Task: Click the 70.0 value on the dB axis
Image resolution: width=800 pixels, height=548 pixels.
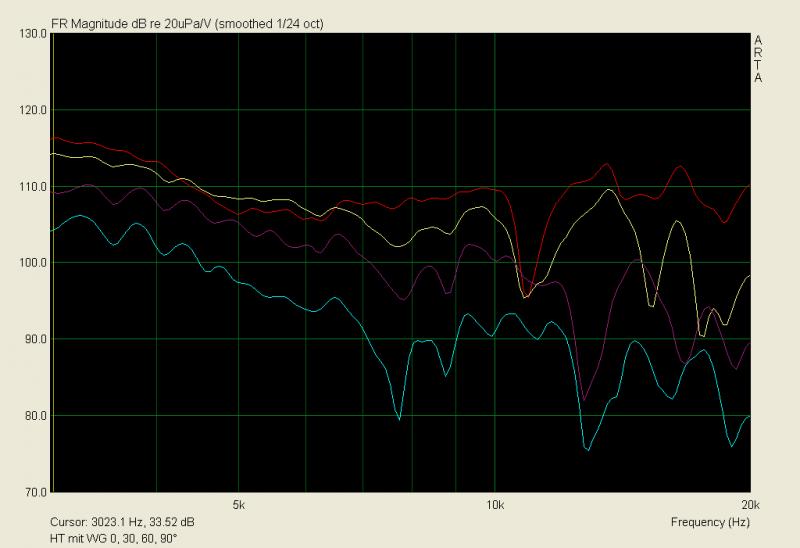Action: tap(36, 492)
